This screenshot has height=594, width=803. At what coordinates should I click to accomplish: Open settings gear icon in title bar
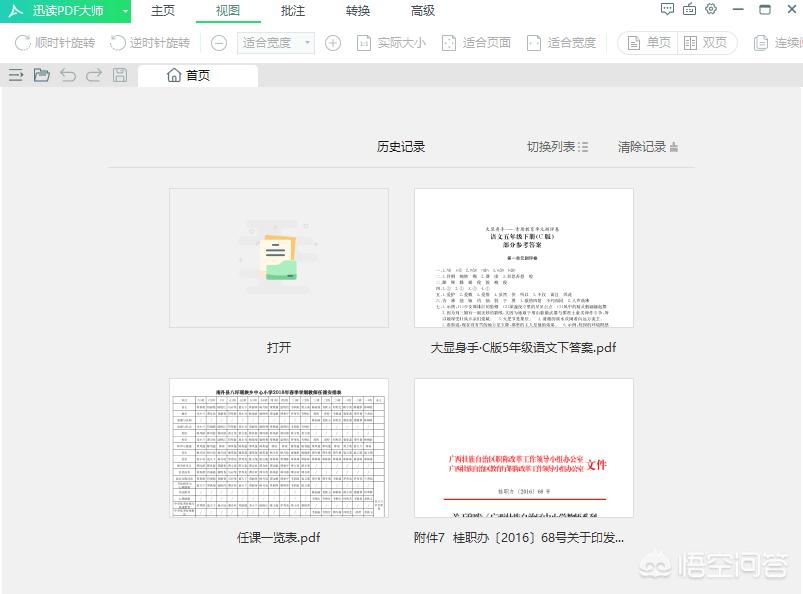pyautogui.click(x=711, y=9)
